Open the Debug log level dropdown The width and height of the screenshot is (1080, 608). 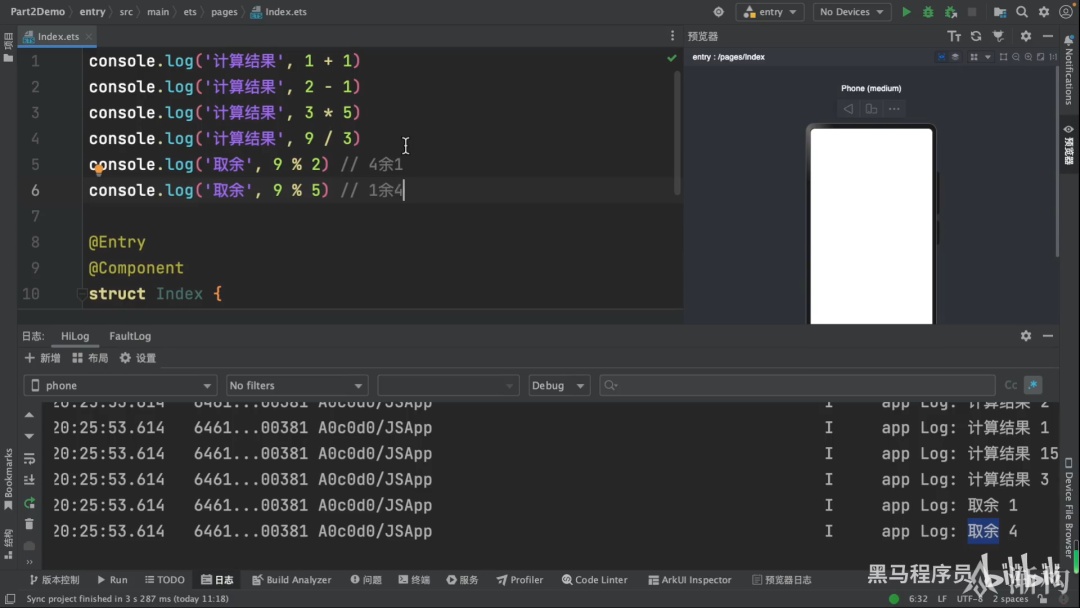558,385
